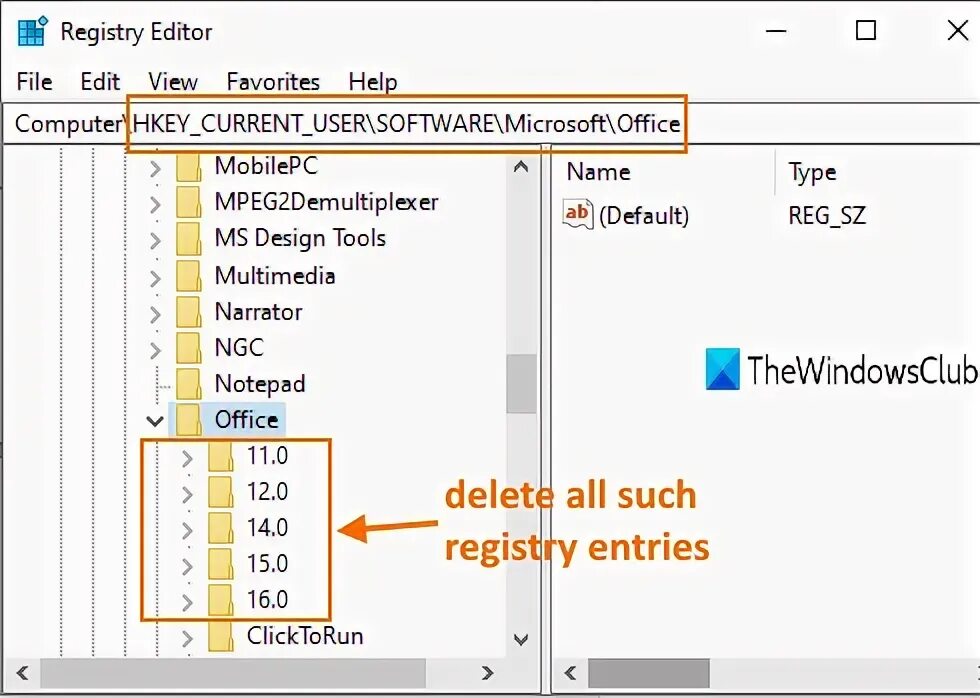Click the Narrator folder icon
Screen dimensions: 980x698
[x=188, y=312]
